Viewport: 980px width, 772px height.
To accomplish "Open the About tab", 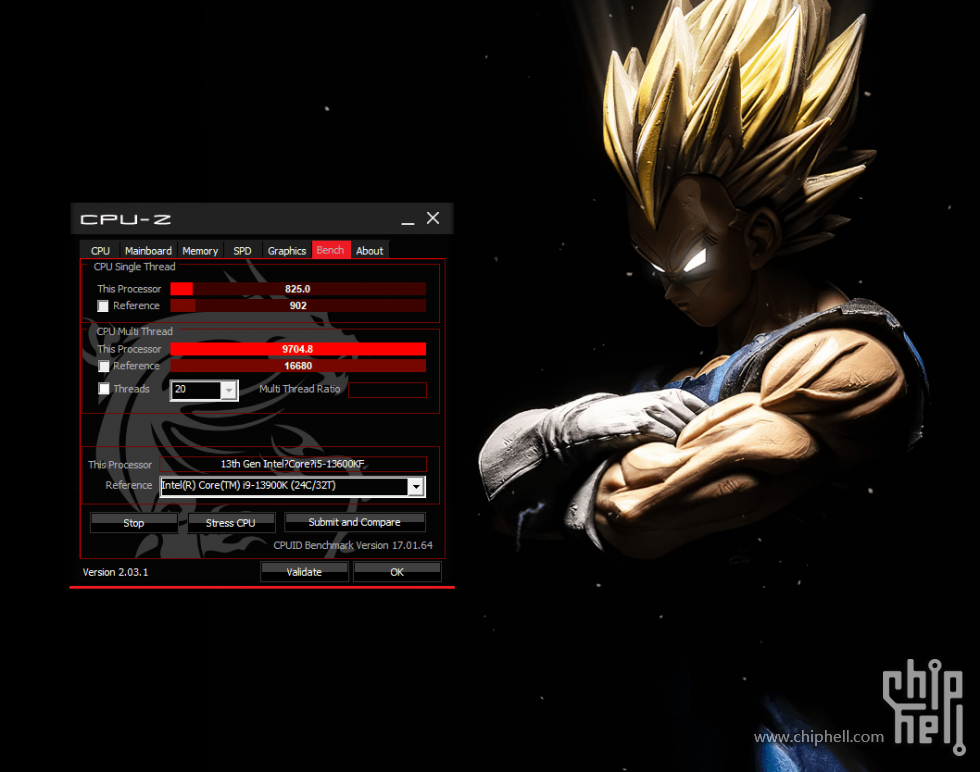I will point(369,251).
